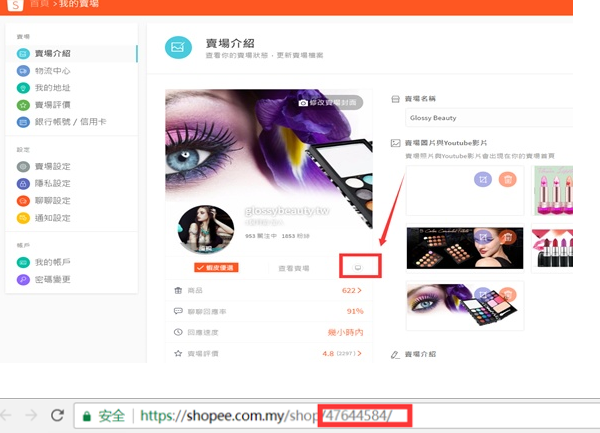Click the 蝦皮優選 orange badge
The height and width of the screenshot is (433, 600).
[x=216, y=267]
